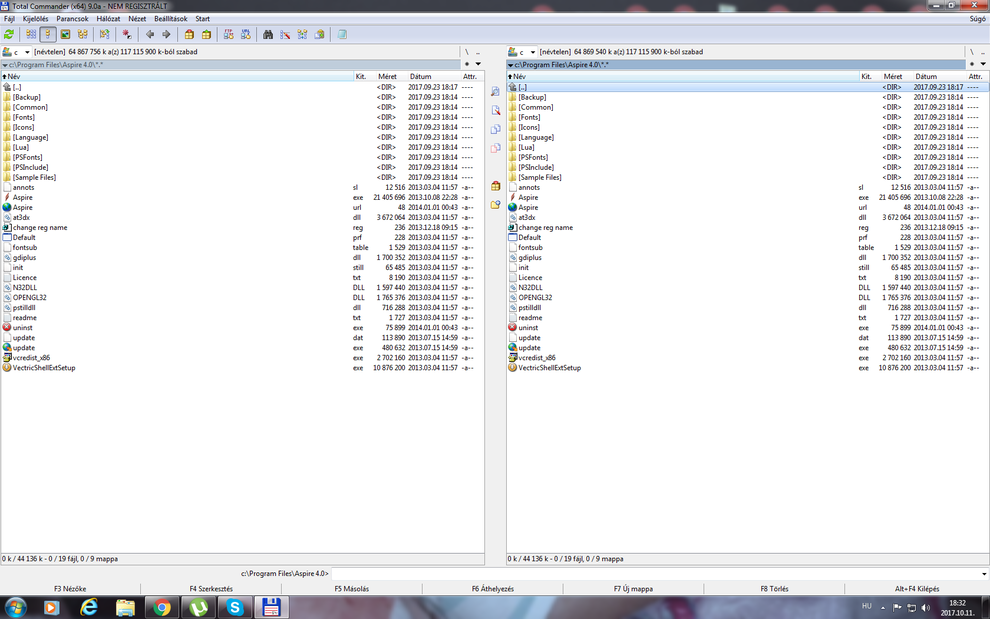Toggle the Thumbnail view toolbar button
Screen dimensions: 990x619
pos(65,34)
